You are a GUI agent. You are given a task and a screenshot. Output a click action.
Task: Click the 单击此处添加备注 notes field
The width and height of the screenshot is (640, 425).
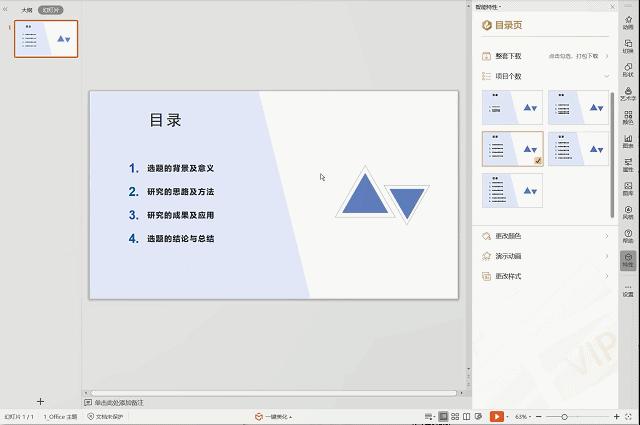click(x=119, y=403)
